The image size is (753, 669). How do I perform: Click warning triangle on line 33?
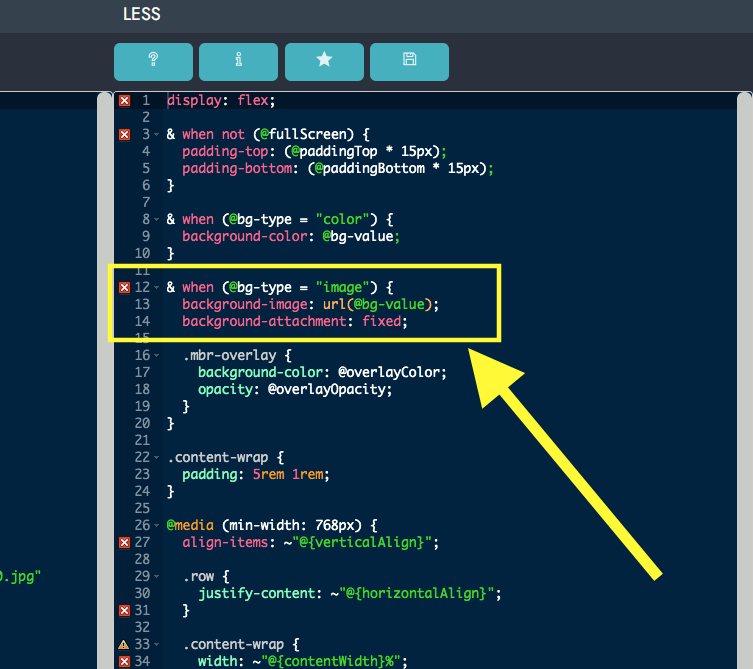[x=124, y=644]
